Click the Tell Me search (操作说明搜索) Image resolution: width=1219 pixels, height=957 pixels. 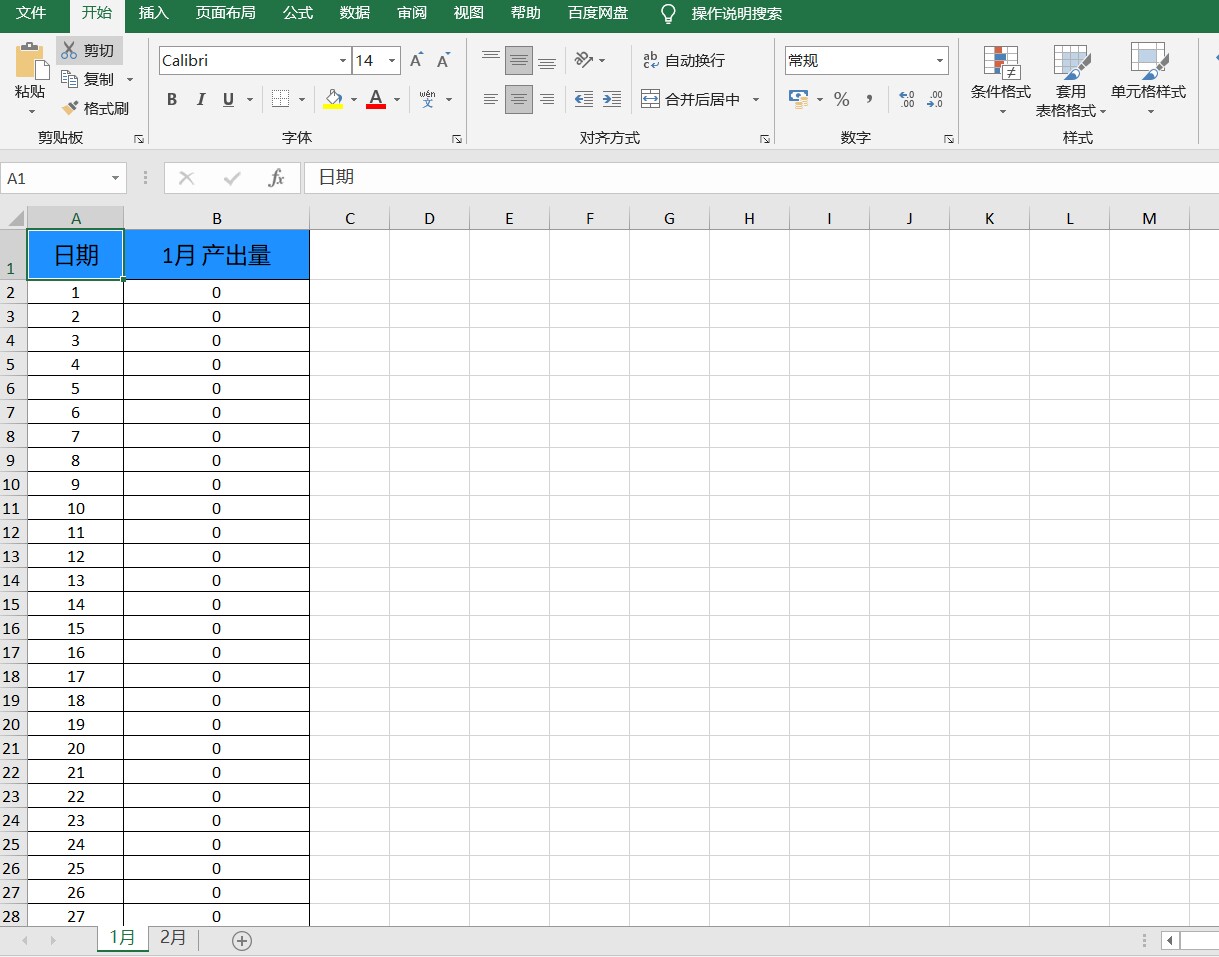click(x=724, y=14)
